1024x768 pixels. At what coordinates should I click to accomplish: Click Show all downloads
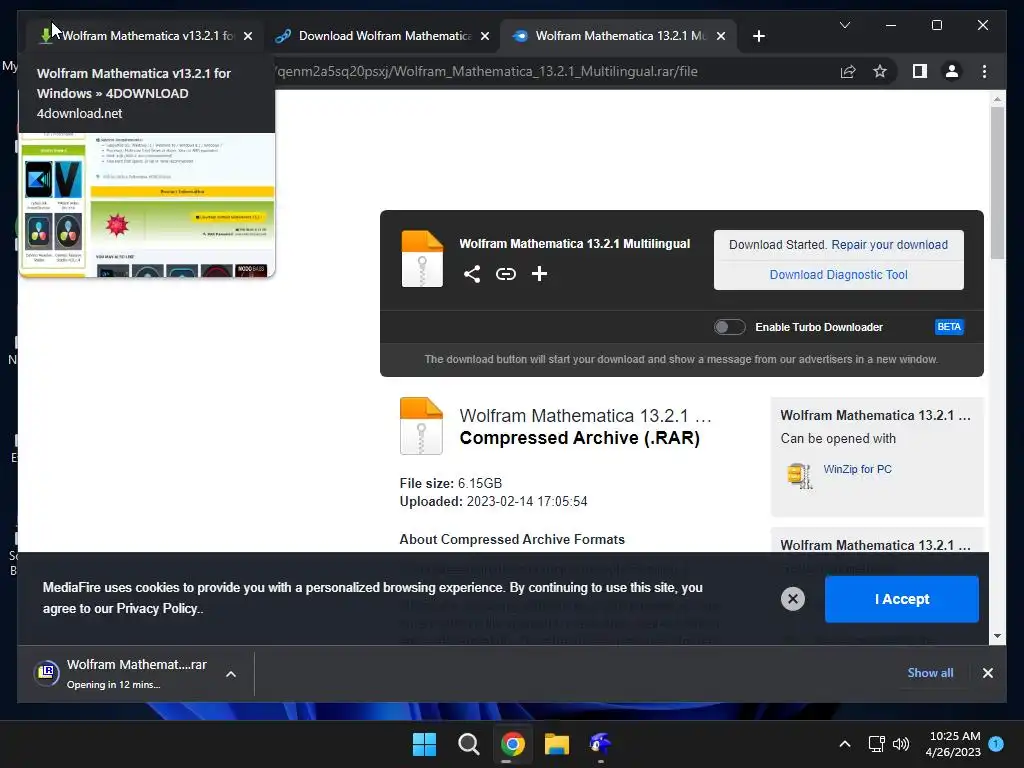[x=930, y=673]
